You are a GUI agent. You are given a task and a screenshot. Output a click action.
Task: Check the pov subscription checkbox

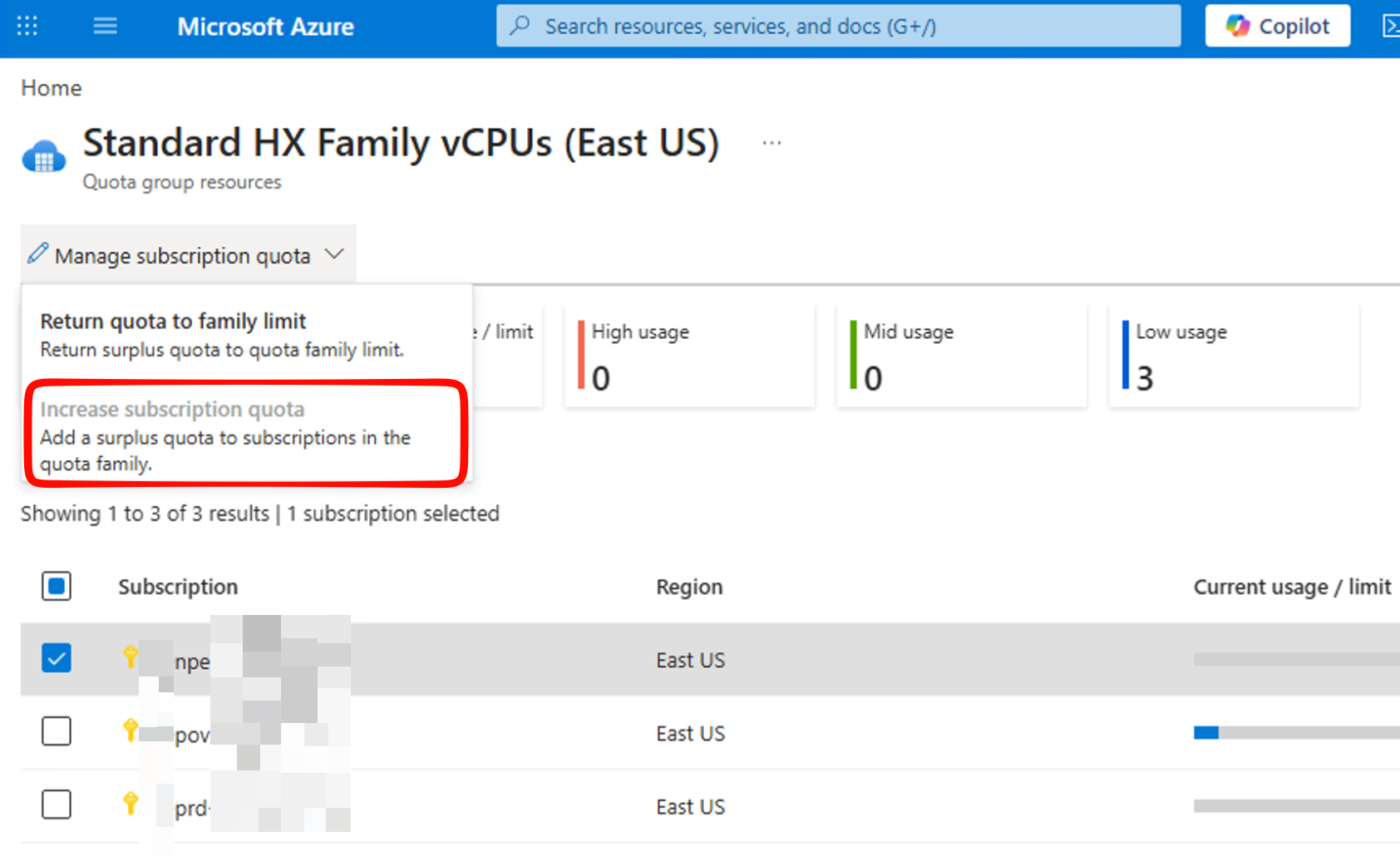(x=57, y=731)
